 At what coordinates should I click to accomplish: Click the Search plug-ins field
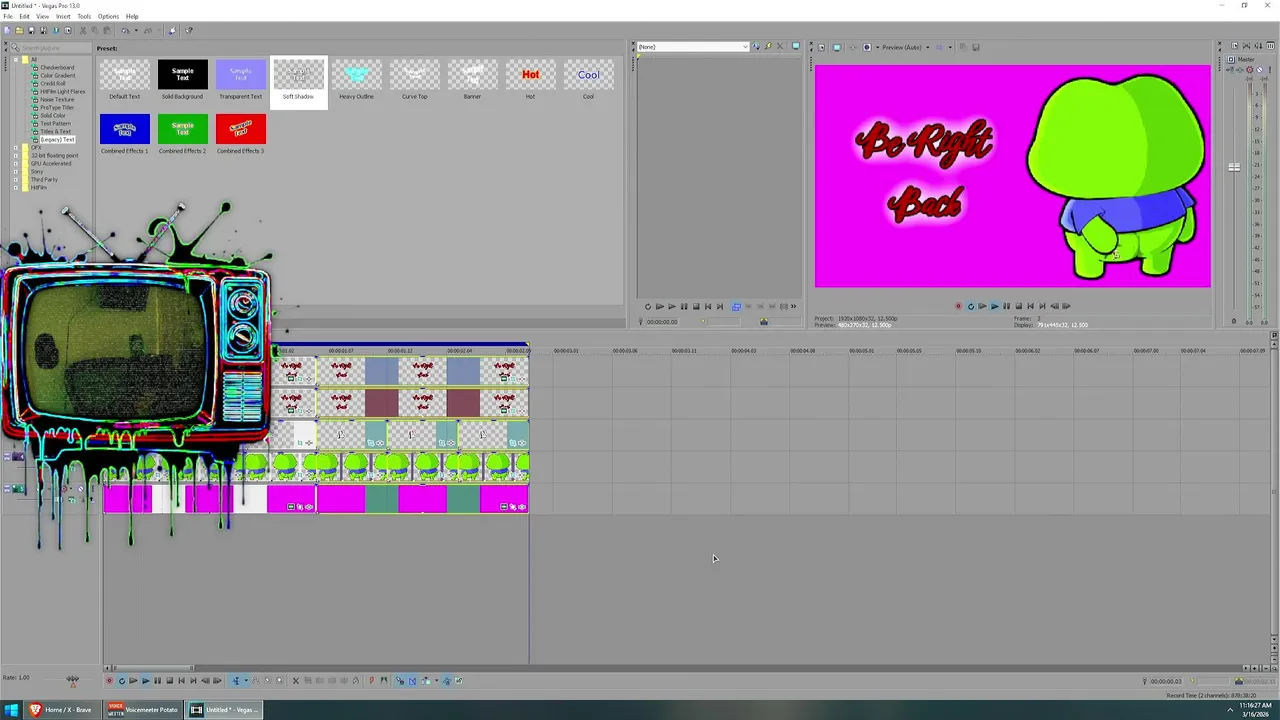(52, 48)
